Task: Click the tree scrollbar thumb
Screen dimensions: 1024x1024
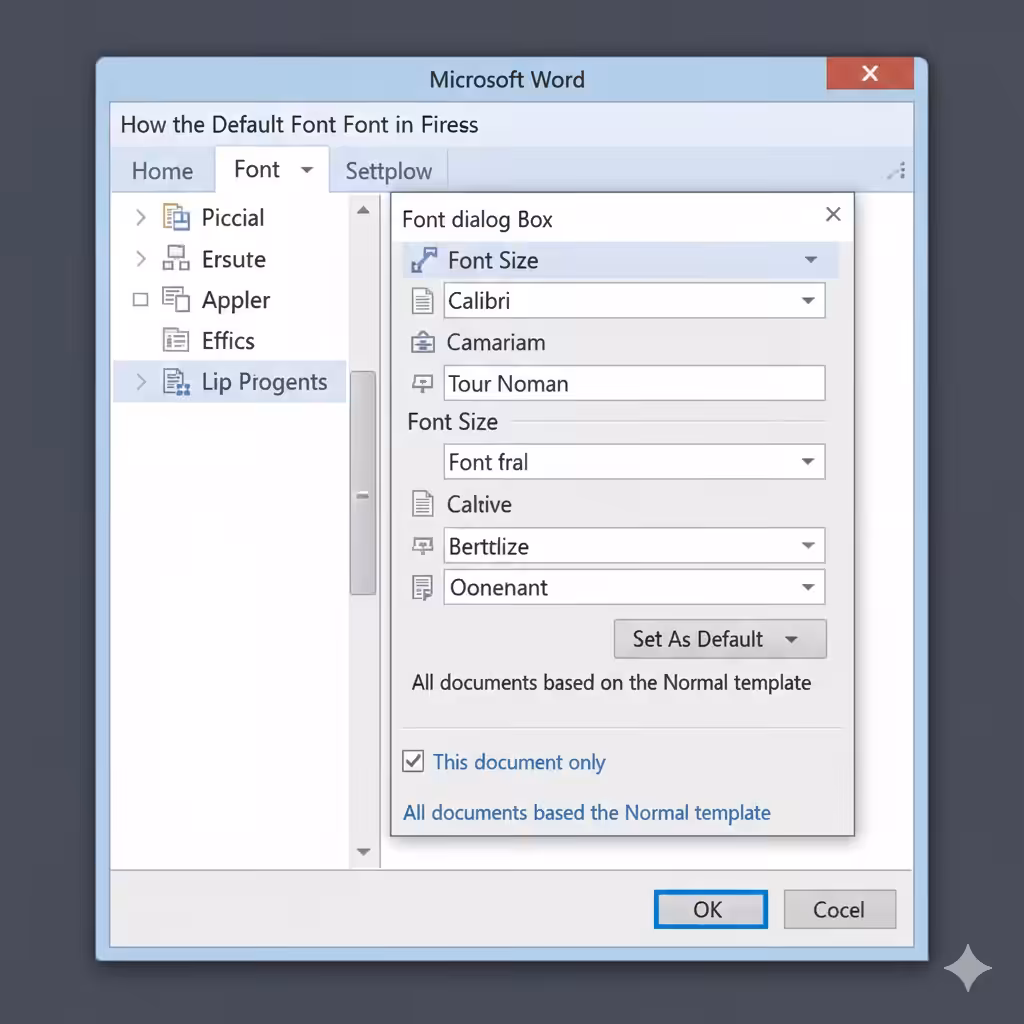Action: [363, 483]
